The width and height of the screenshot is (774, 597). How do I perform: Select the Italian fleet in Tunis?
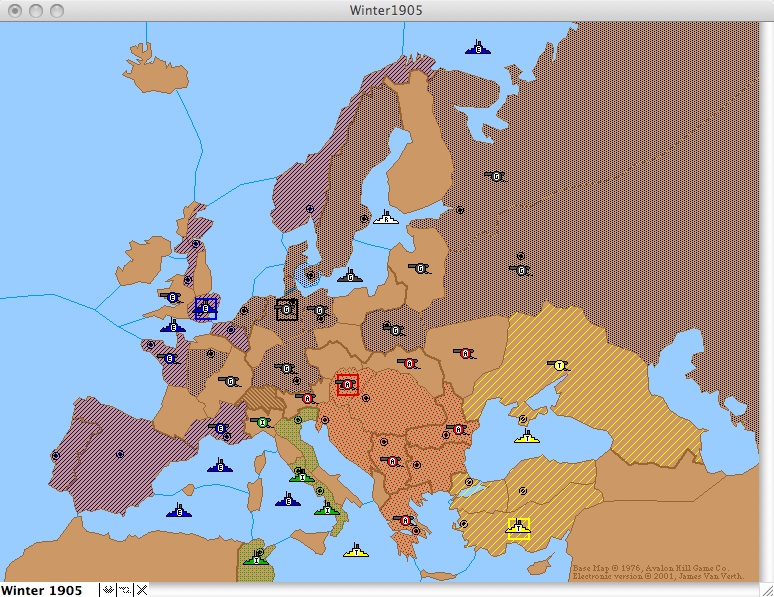[x=256, y=558]
